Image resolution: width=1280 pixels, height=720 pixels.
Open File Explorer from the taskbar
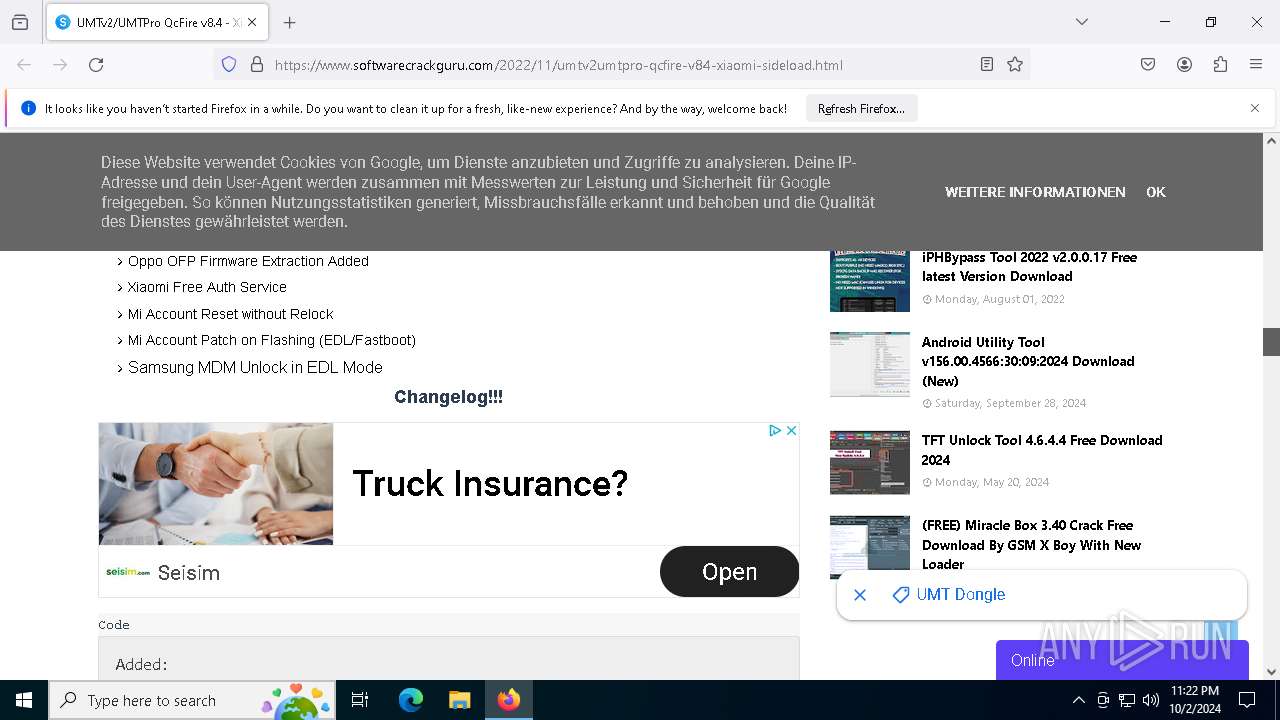coord(459,700)
